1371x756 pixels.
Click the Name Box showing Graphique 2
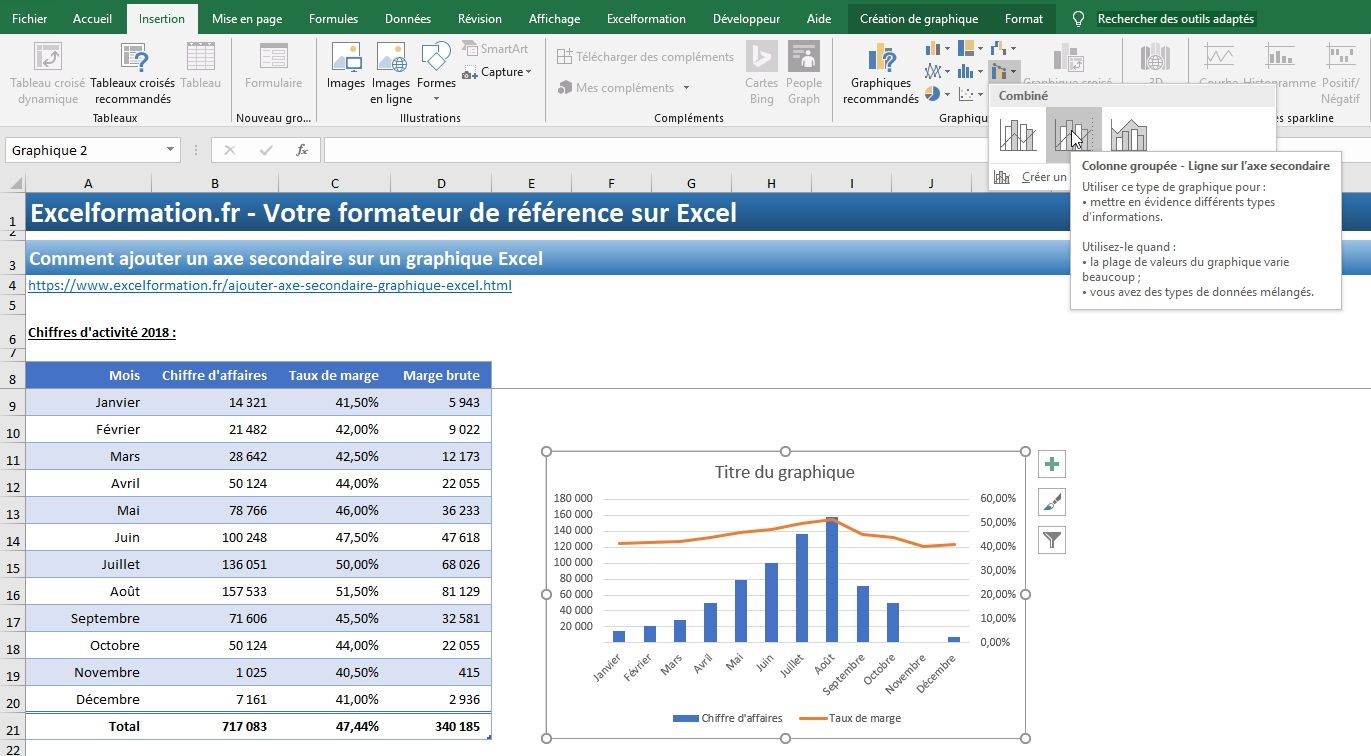(x=84, y=150)
